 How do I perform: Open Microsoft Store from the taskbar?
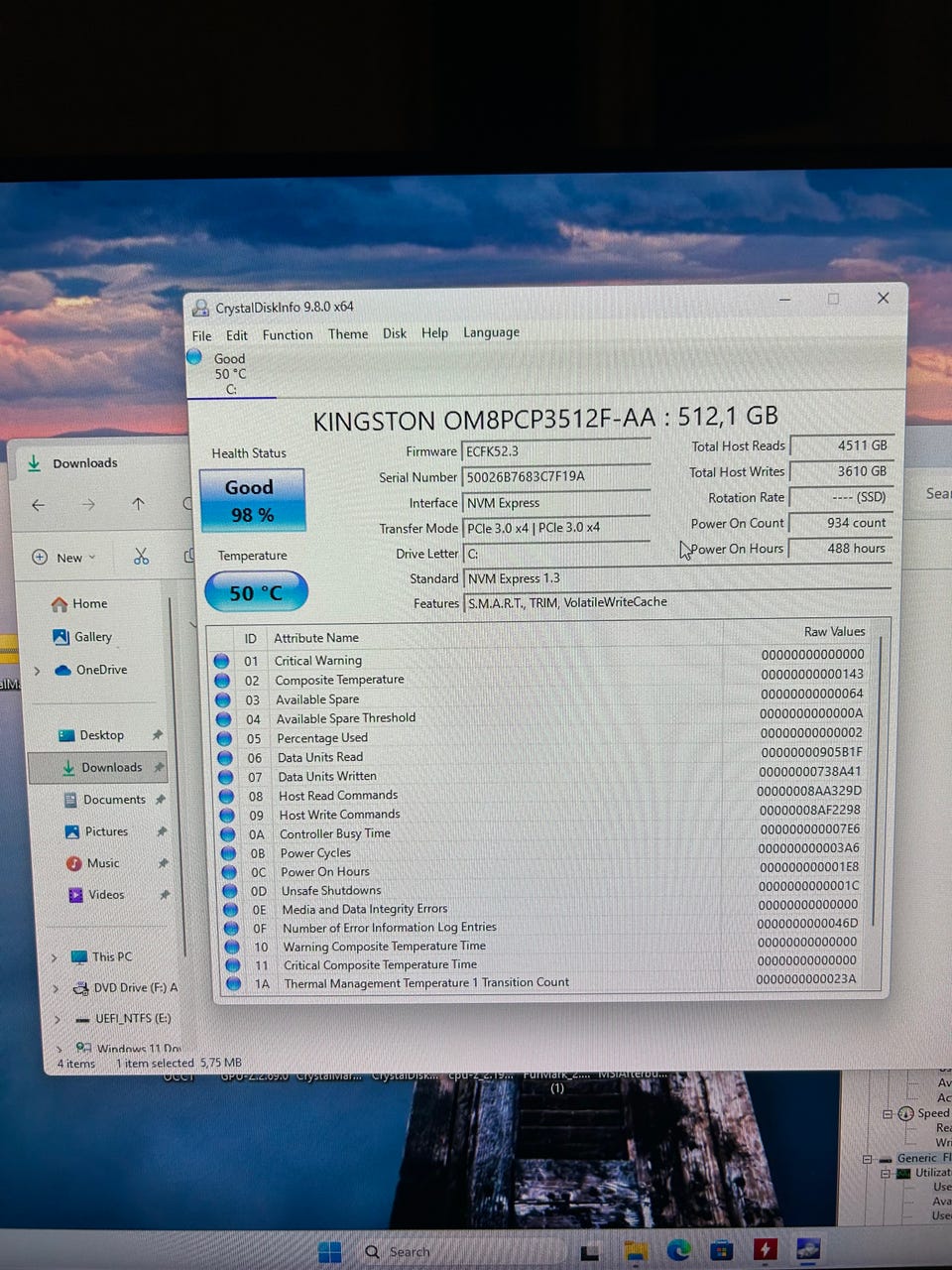722,1250
